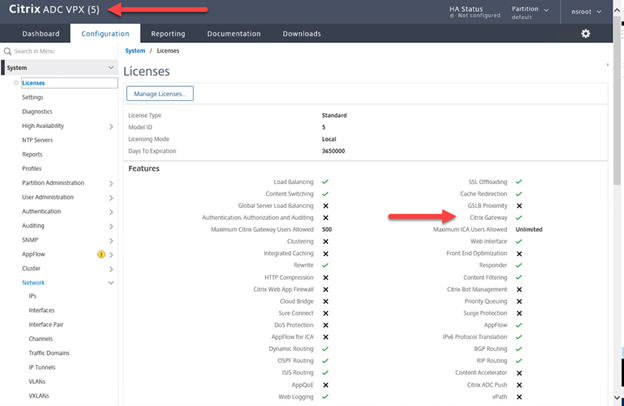Click the Web Interface checkmark
The width and height of the screenshot is (624, 406).
tap(519, 242)
